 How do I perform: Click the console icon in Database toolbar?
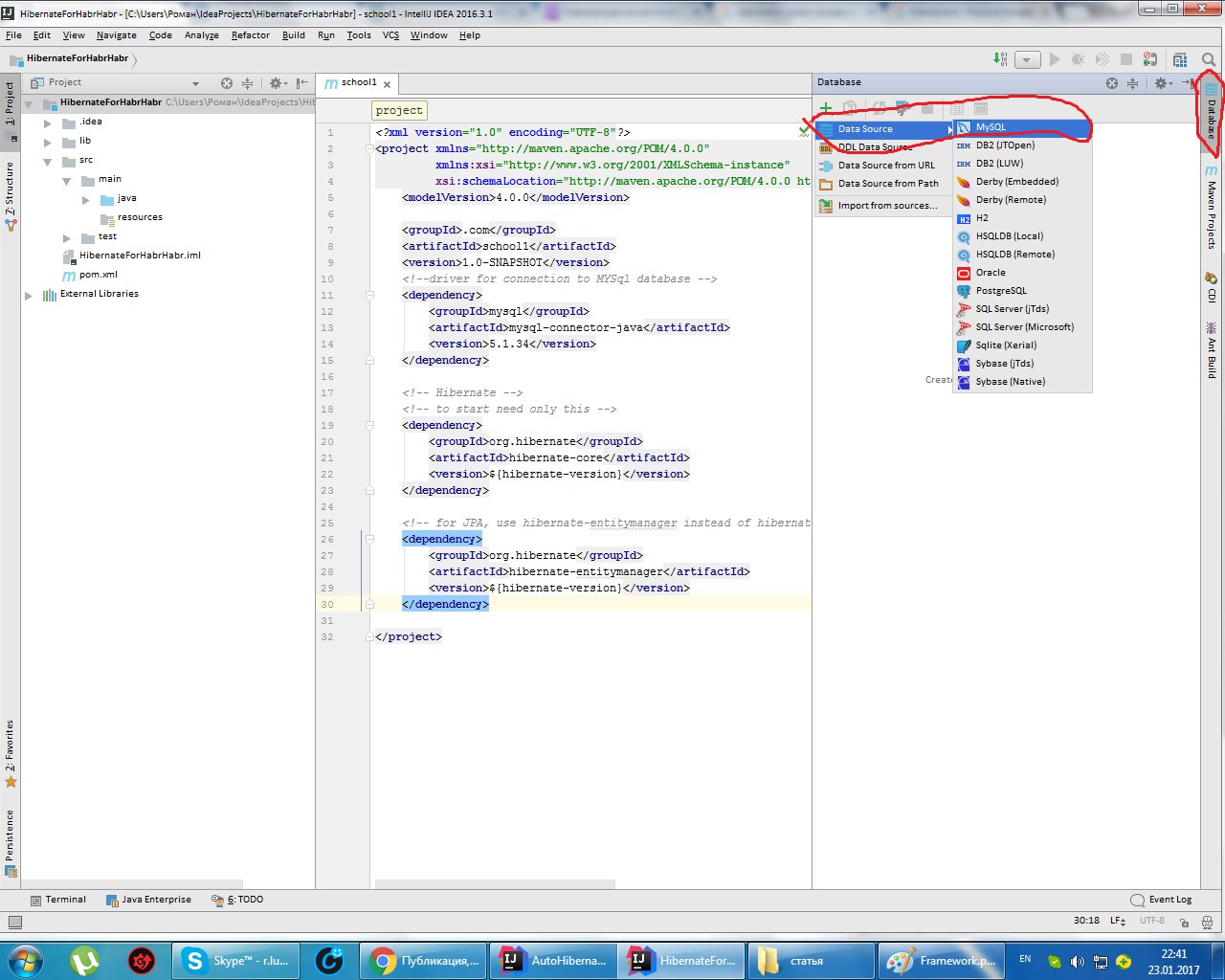980,108
